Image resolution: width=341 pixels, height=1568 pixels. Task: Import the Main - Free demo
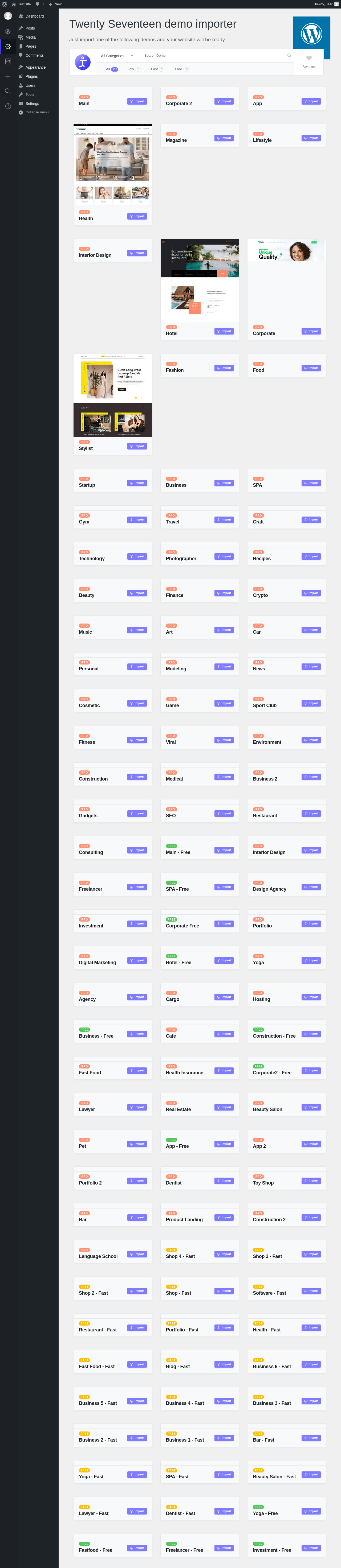click(x=224, y=850)
